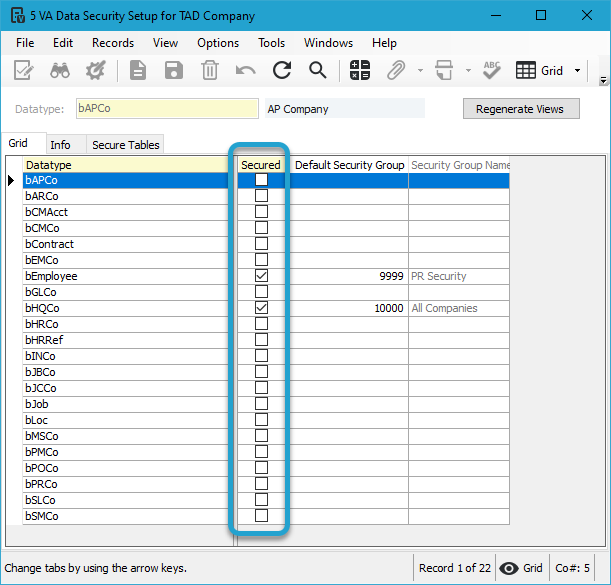Click the paperclip attachments icon
The height and width of the screenshot is (585, 611).
click(x=396, y=71)
